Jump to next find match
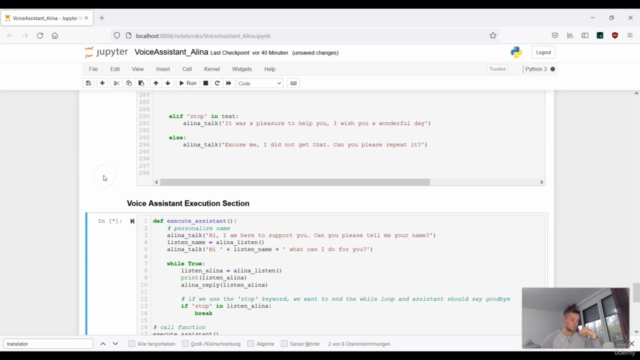640x360 pixels. click(x=116, y=344)
